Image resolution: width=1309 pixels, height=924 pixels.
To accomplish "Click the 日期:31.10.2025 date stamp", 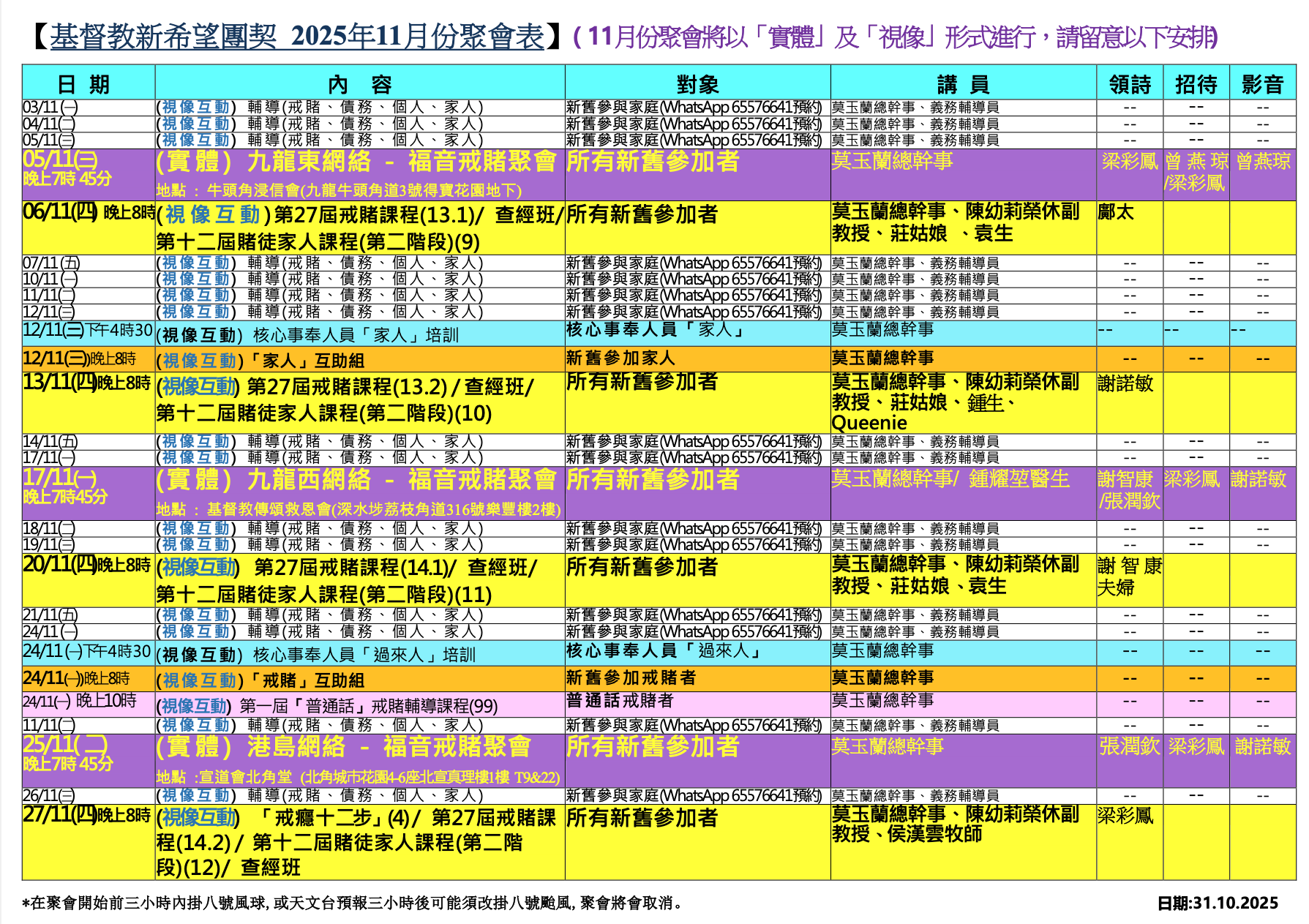I will point(1218,903).
